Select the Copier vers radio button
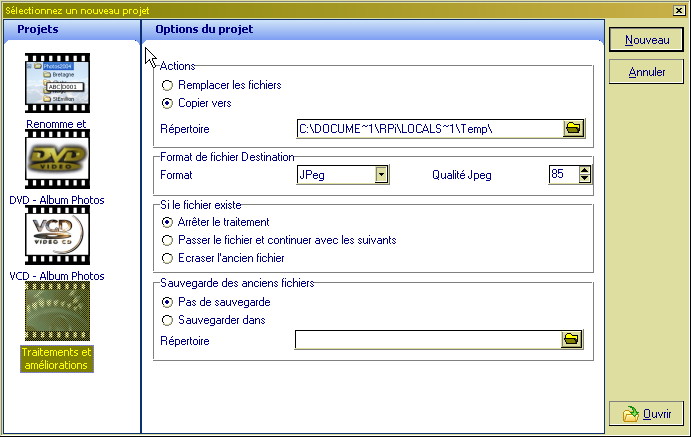The height and width of the screenshot is (437, 691). click(x=167, y=103)
